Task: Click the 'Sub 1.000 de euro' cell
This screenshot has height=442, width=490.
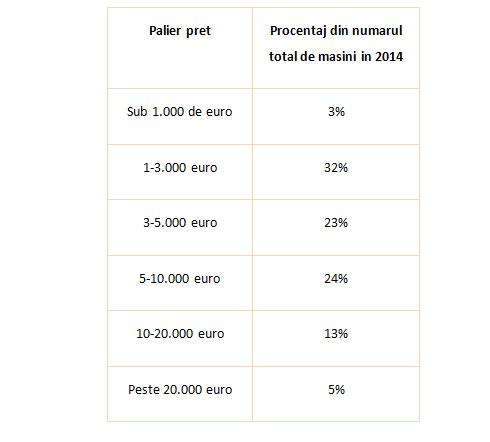Action: [x=180, y=117]
